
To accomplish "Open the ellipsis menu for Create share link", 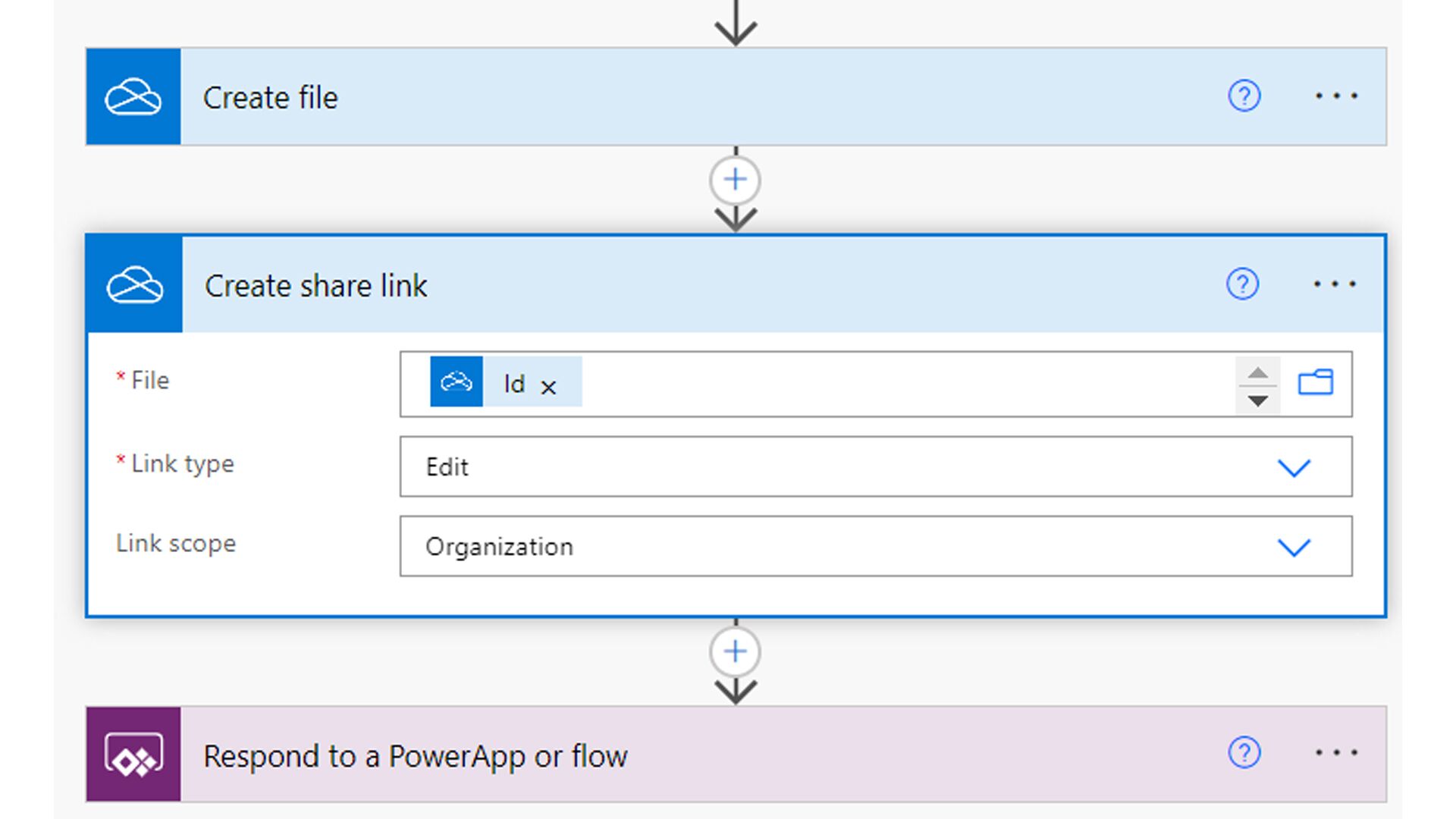I will [x=1335, y=284].
